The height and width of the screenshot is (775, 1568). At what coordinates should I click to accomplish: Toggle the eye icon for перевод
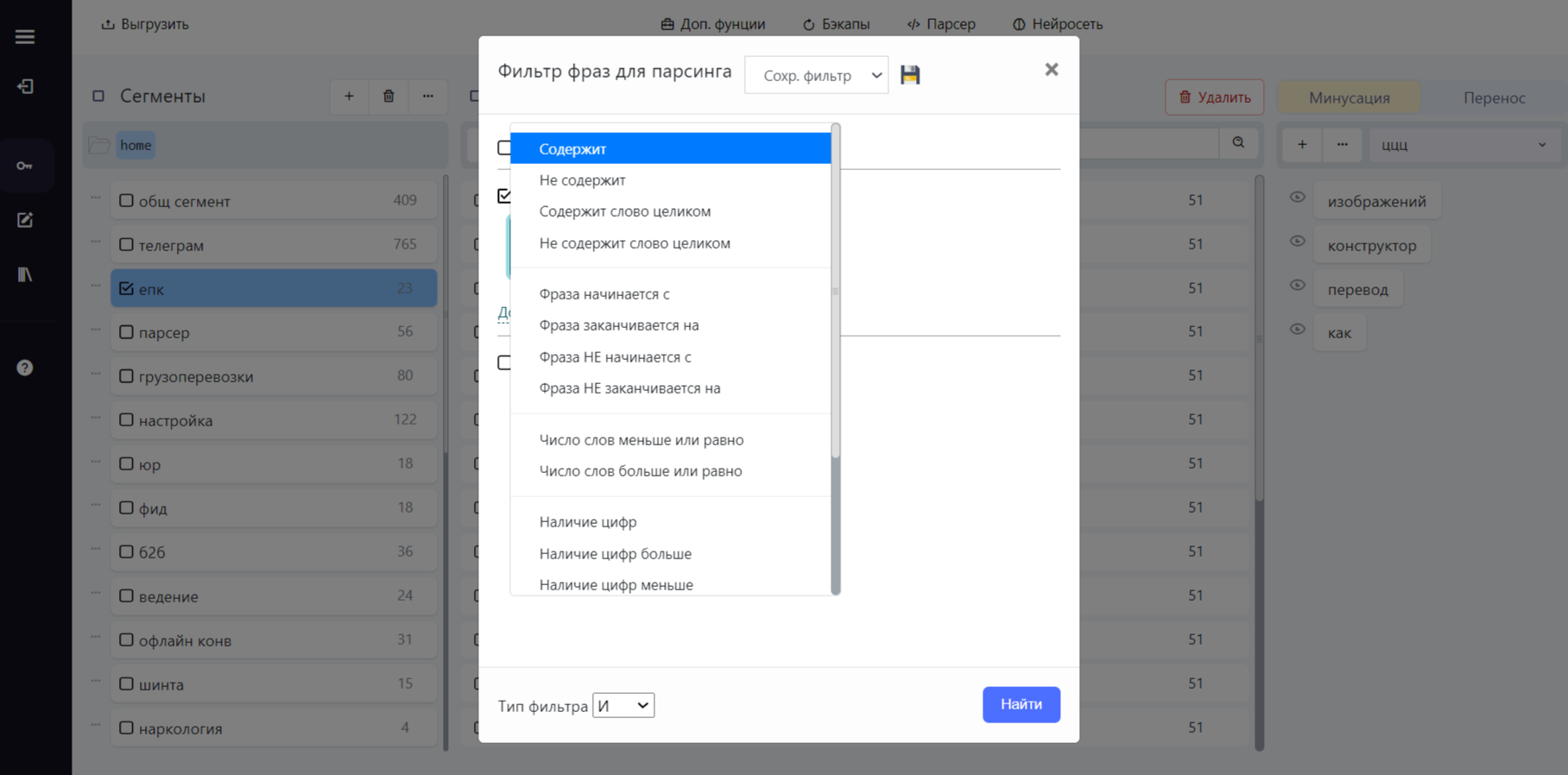click(1297, 286)
